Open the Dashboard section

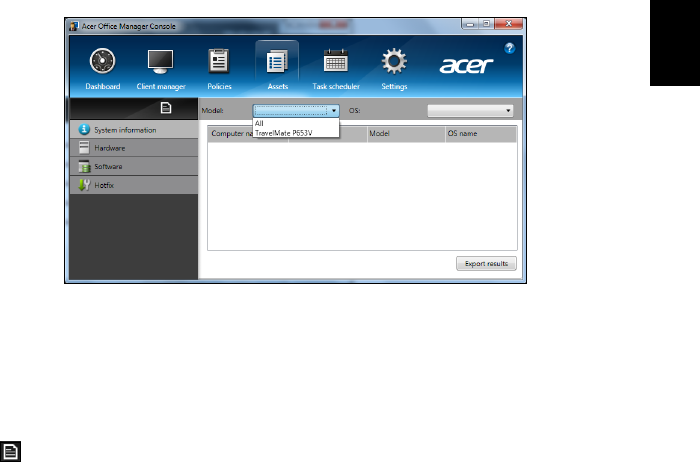tap(102, 69)
